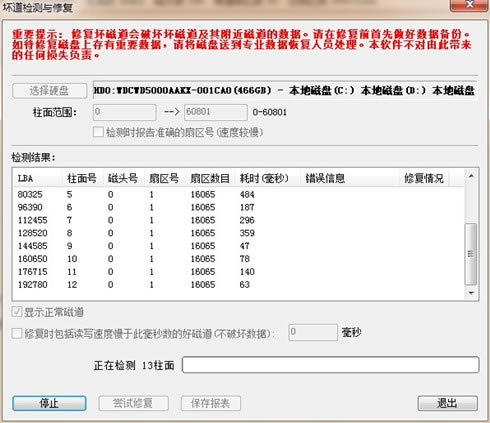
Task: Click the 退出 exit button
Action: pyautogui.click(x=447, y=403)
